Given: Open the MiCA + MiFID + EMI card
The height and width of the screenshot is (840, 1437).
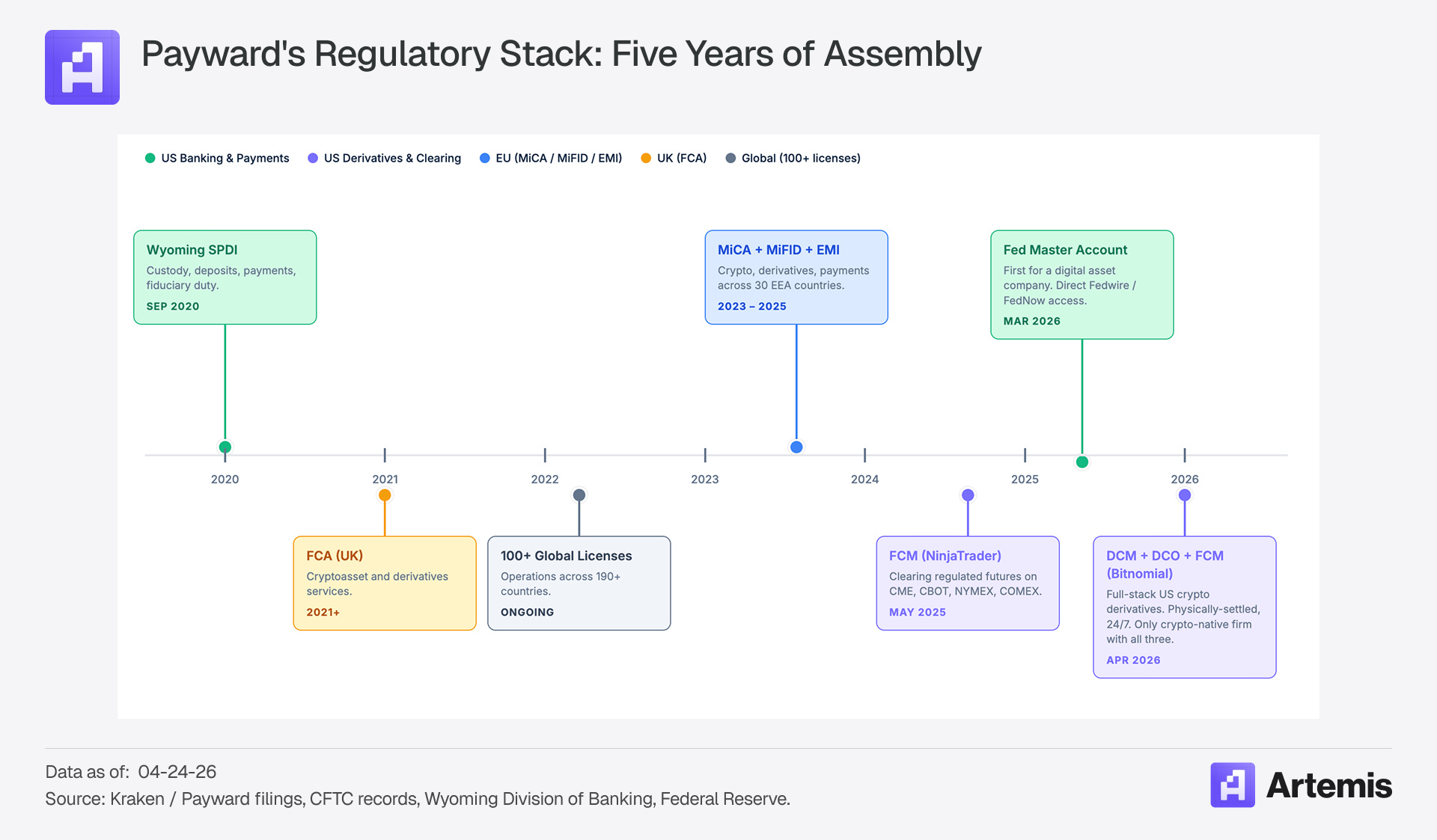Looking at the screenshot, I should [796, 277].
